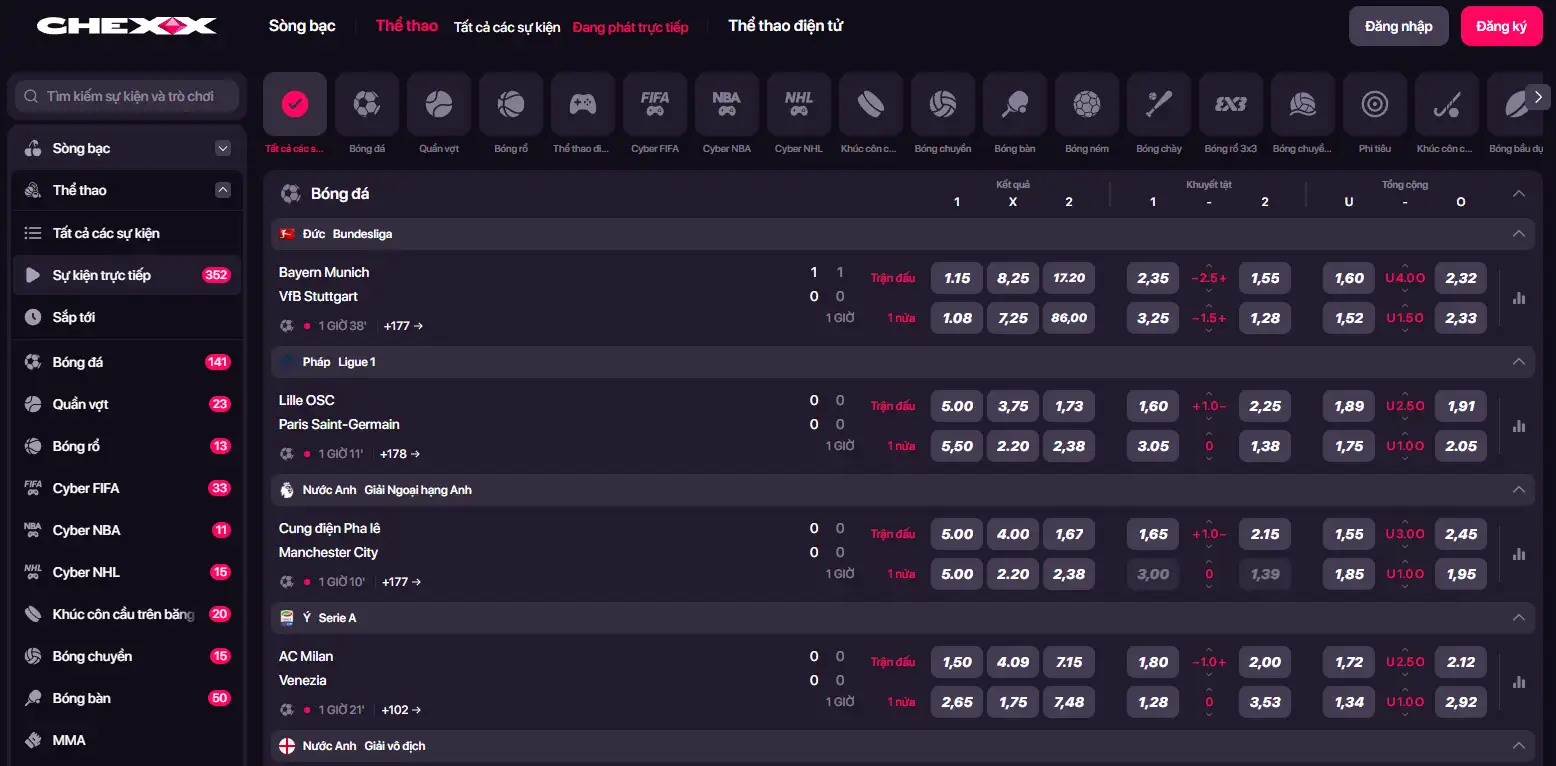Open +178 more markets for Lille OSC
This screenshot has width=1556, height=766.
tap(400, 454)
